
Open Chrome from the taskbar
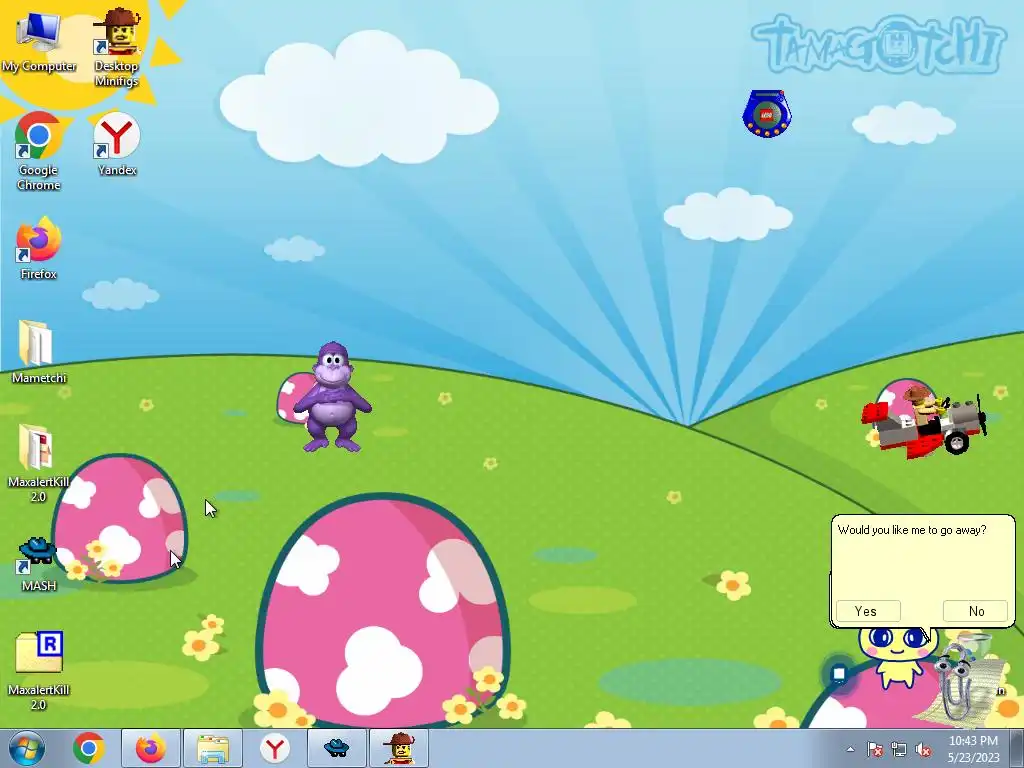pyautogui.click(x=89, y=748)
